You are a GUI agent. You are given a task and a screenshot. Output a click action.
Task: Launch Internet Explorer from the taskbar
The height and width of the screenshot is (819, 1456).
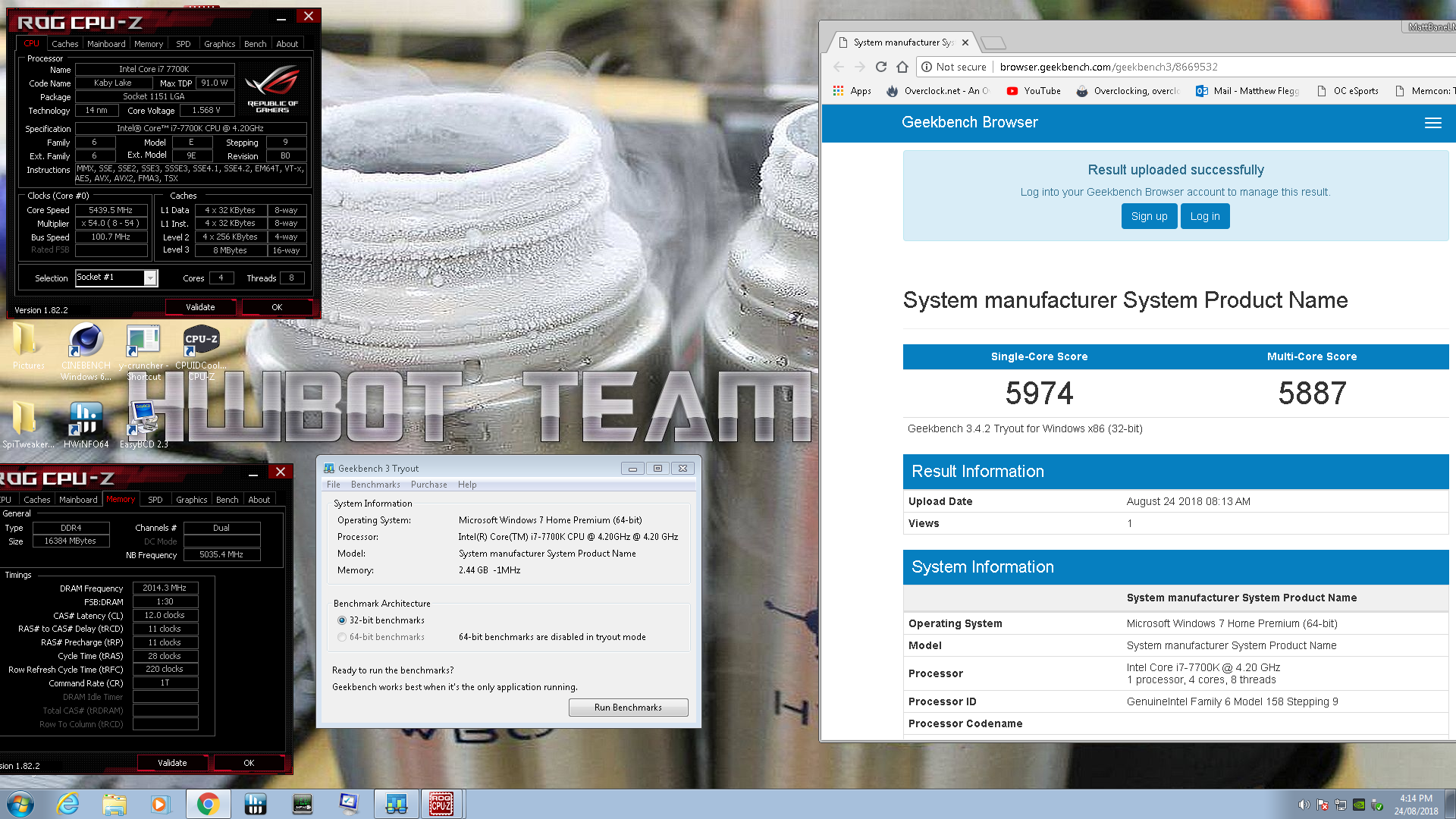coord(68,804)
